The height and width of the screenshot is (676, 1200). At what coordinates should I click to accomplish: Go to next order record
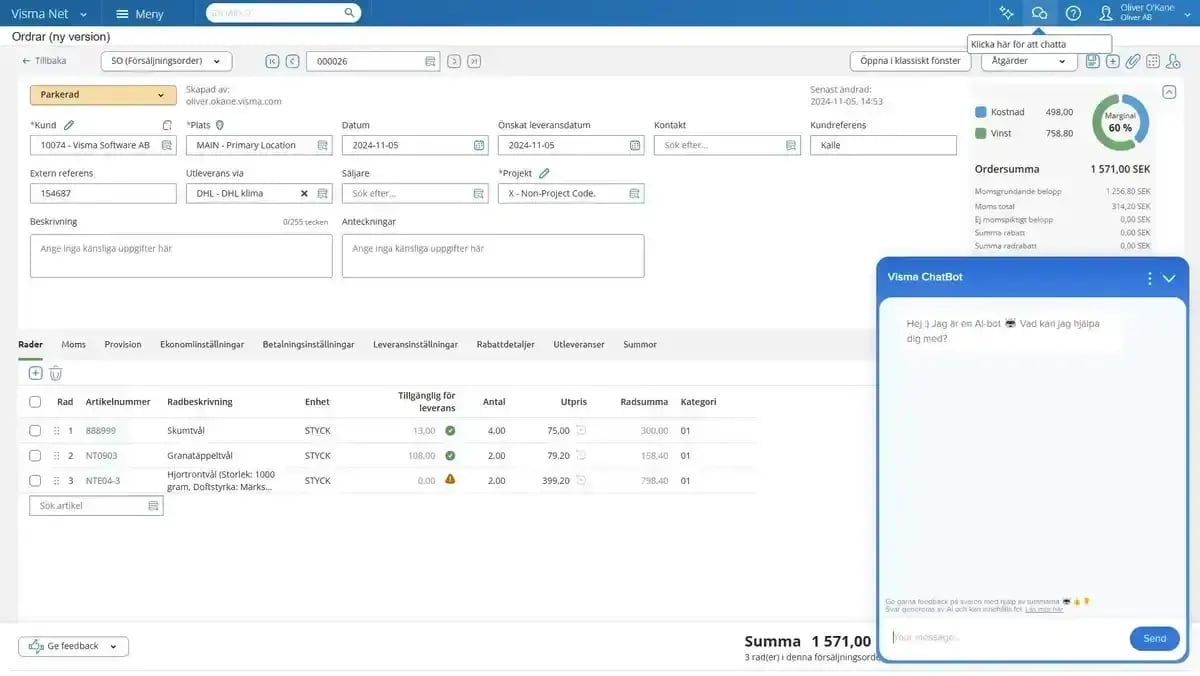(x=454, y=61)
